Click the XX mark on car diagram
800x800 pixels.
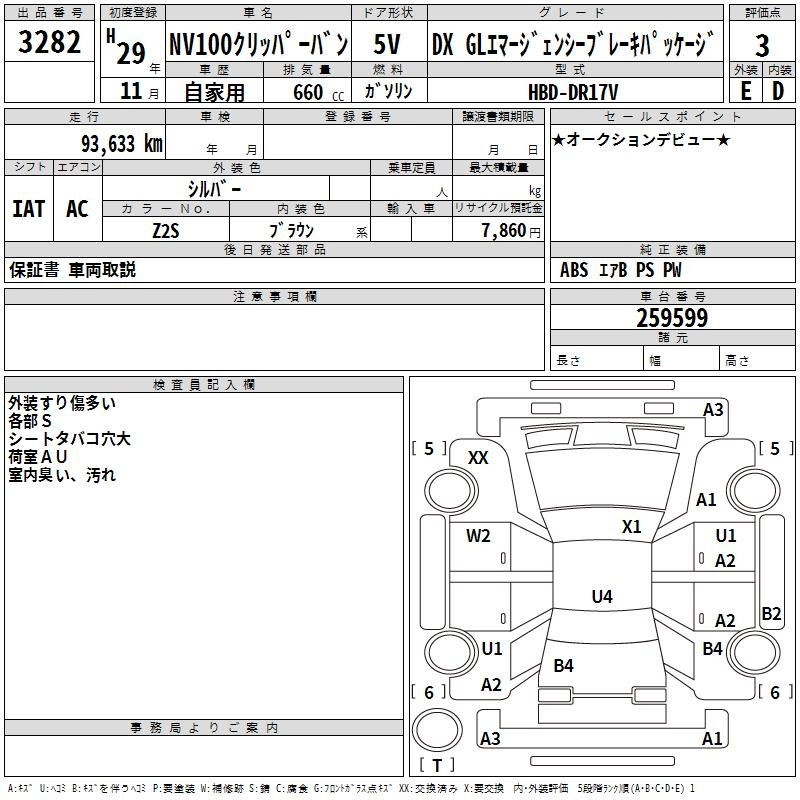tap(478, 457)
